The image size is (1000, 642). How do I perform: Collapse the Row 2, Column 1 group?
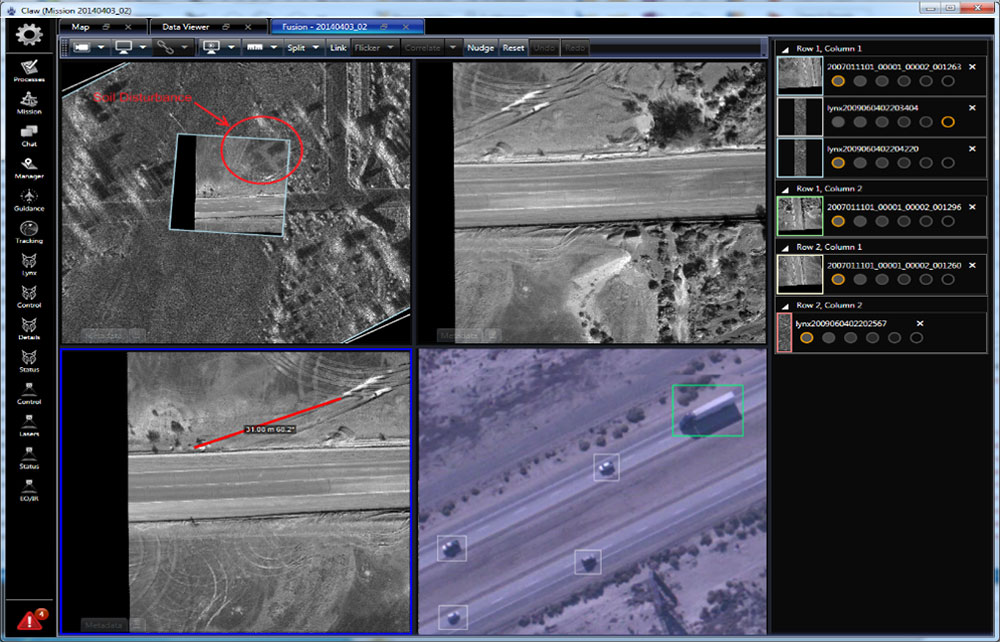784,246
